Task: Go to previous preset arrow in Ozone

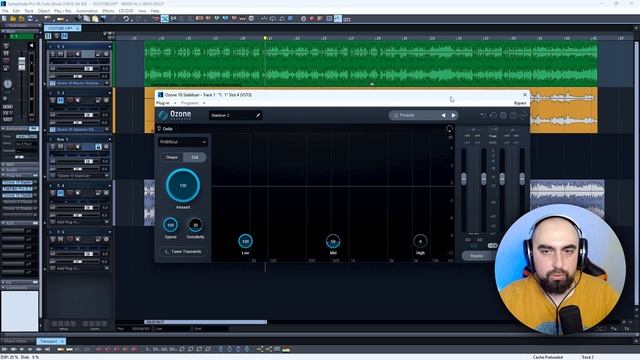Action: tap(444, 116)
